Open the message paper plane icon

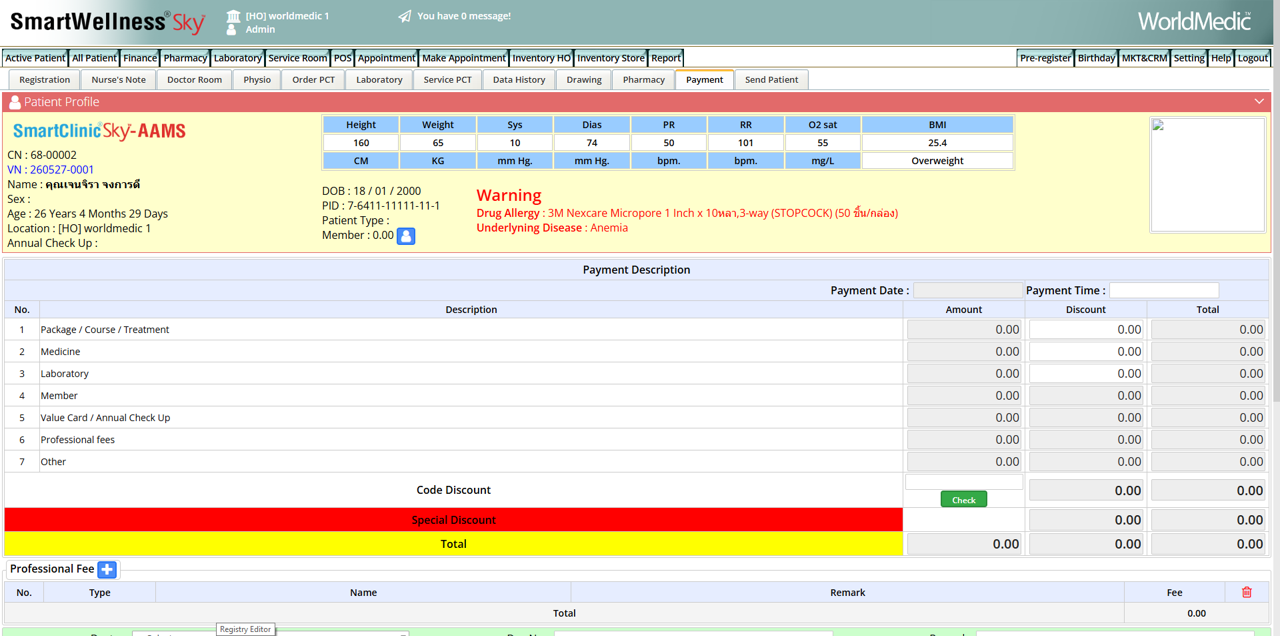click(x=404, y=16)
